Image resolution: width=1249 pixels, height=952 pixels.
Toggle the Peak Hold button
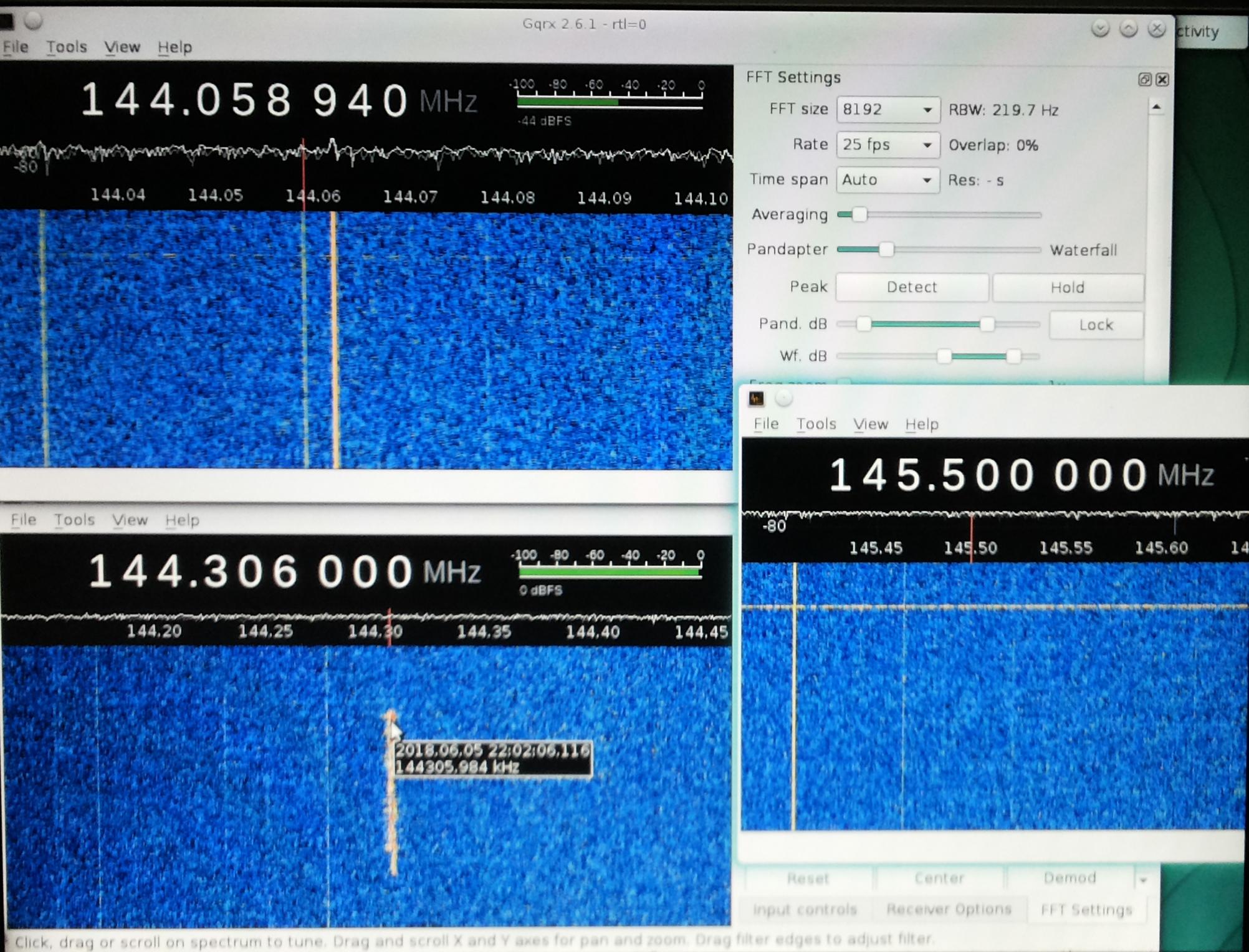coord(1067,287)
